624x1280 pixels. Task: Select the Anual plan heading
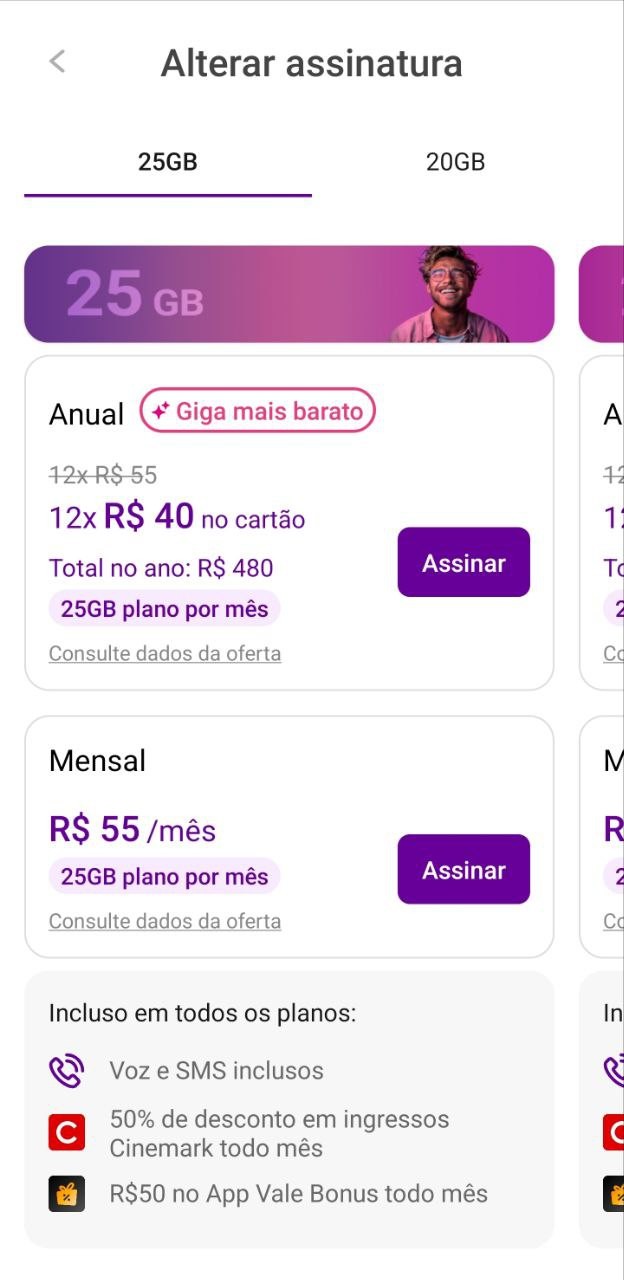(87, 414)
